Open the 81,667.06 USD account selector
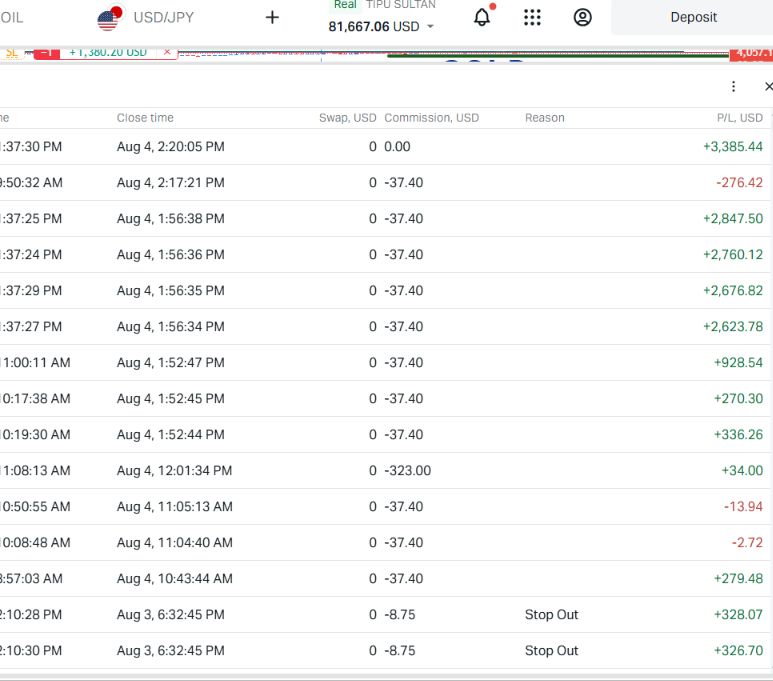 tap(381, 26)
